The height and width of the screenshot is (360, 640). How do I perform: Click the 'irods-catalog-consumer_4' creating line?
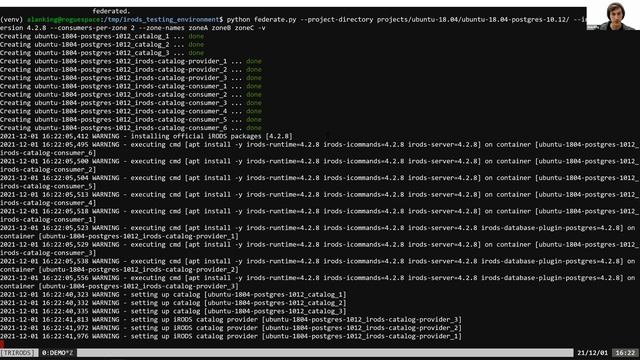[131, 111]
